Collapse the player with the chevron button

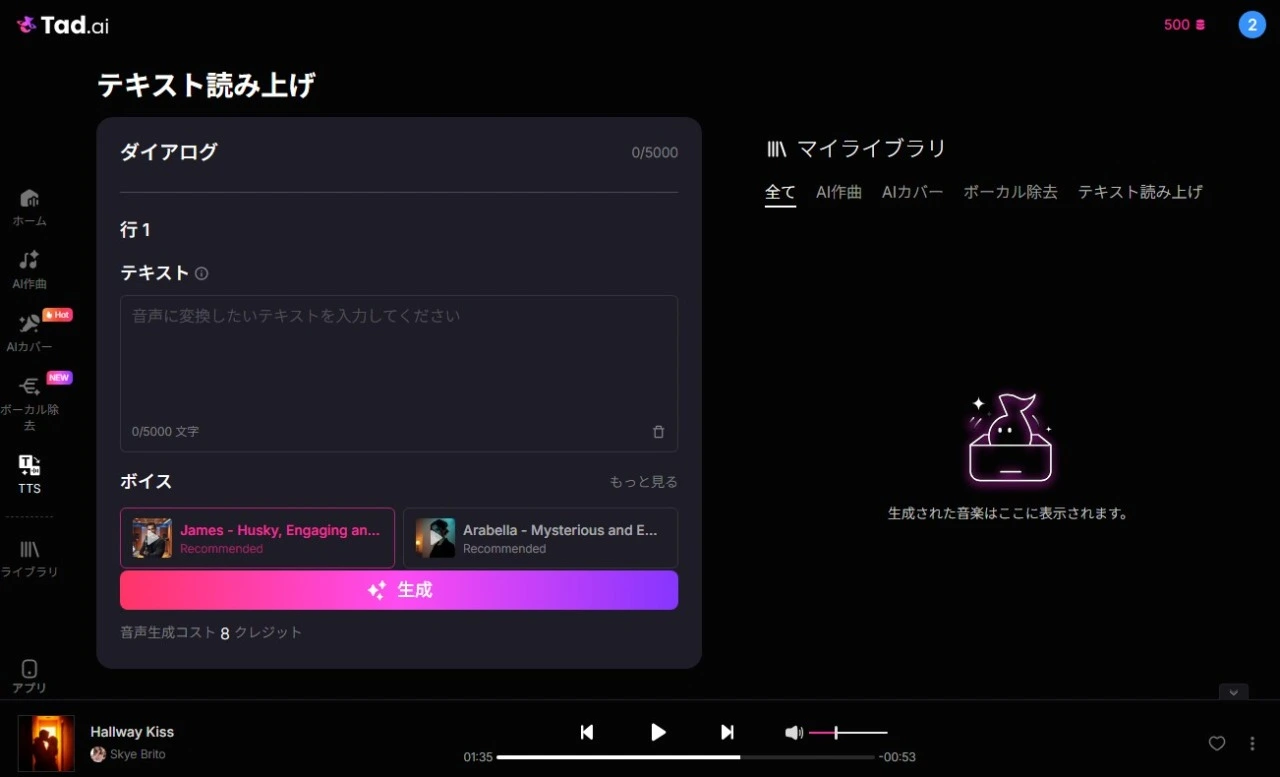pyautogui.click(x=1233, y=692)
